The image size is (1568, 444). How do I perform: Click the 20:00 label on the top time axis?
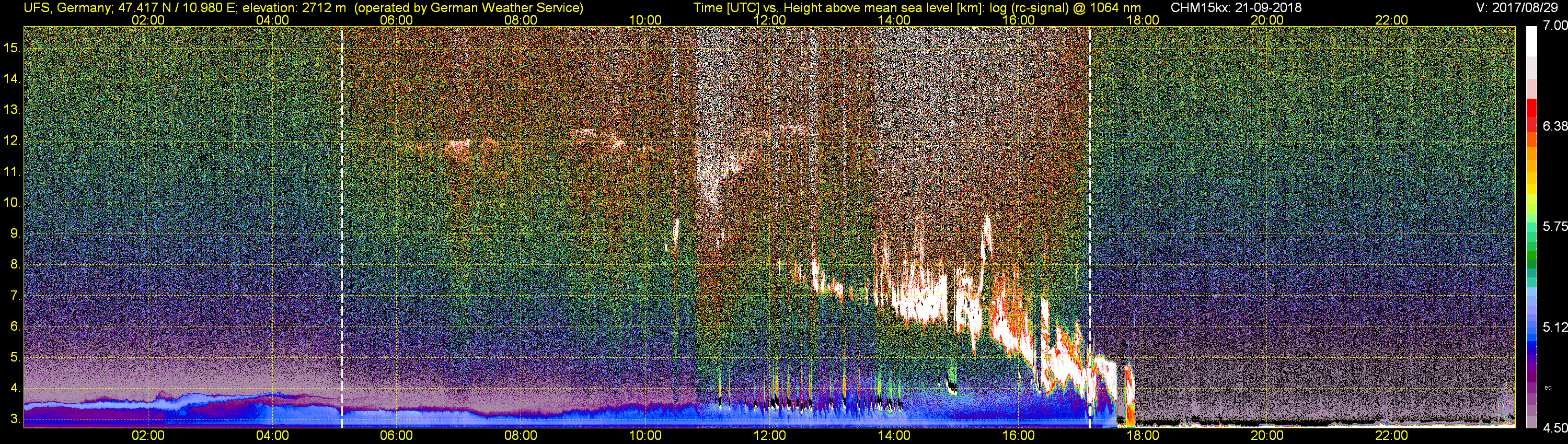[1267, 20]
